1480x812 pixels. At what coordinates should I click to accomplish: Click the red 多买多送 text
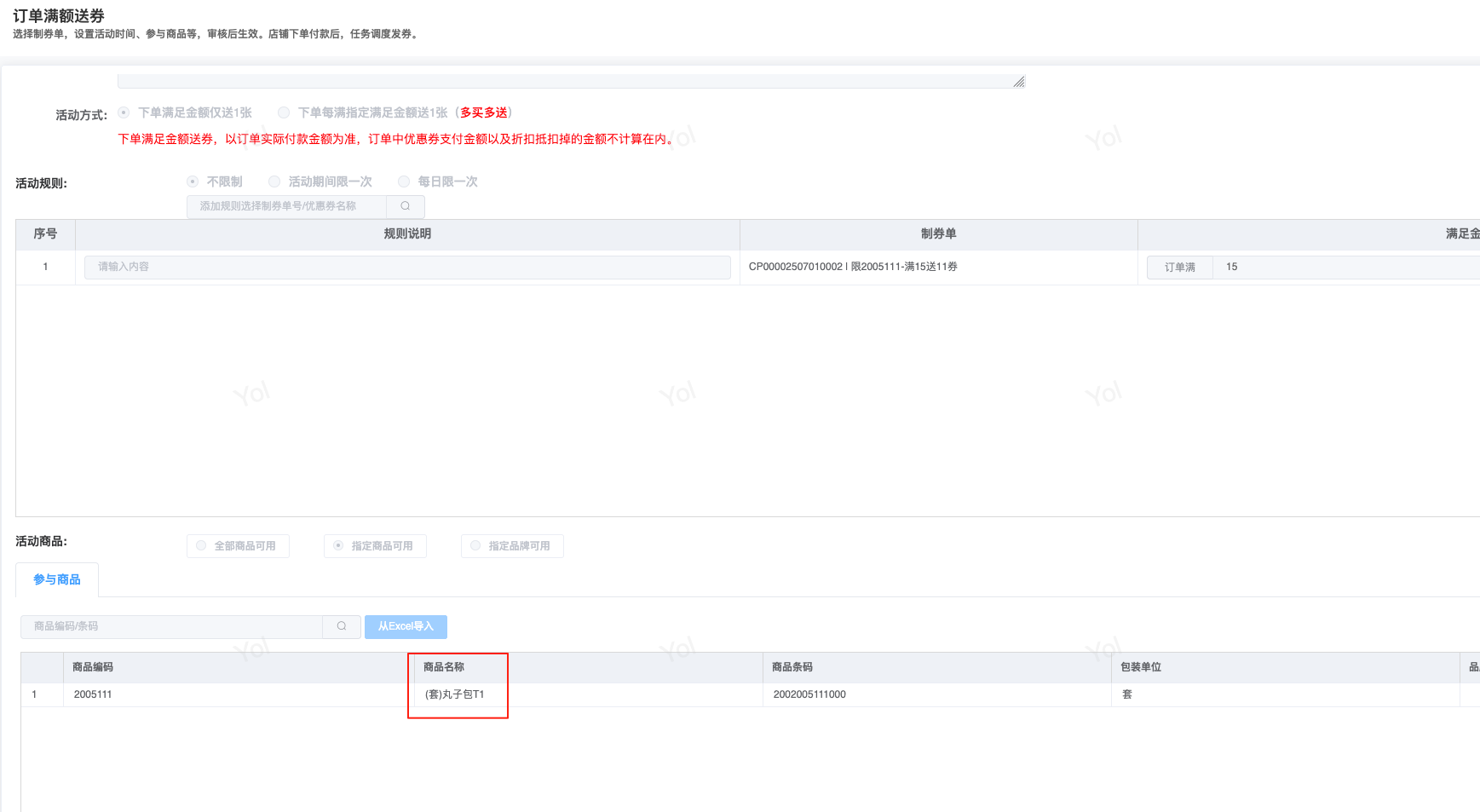(x=484, y=112)
